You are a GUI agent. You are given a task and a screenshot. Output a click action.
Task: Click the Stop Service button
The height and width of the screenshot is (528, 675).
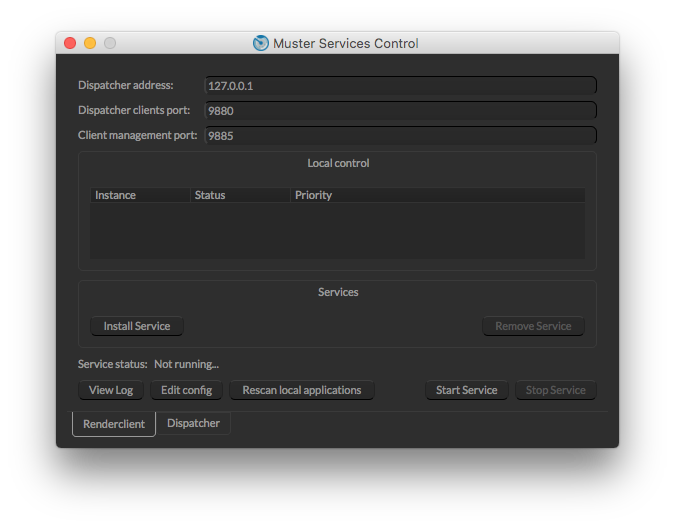(555, 390)
